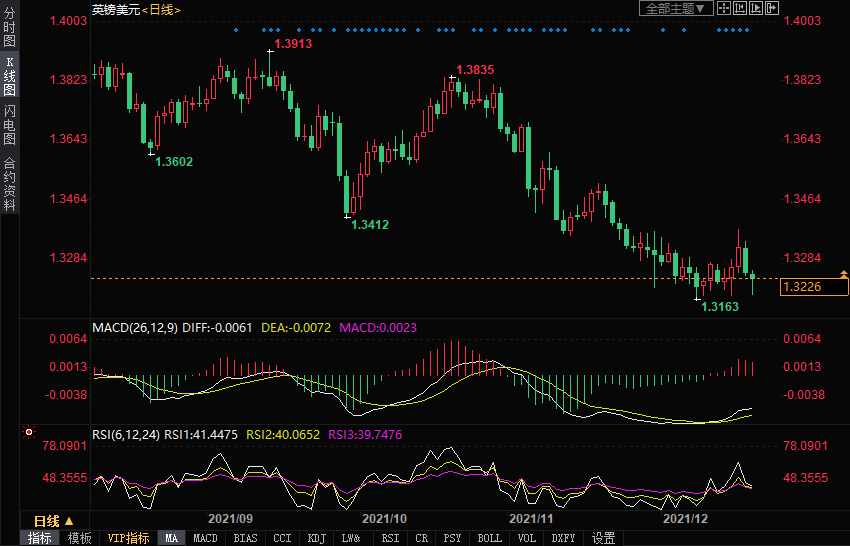Image resolution: width=850 pixels, height=546 pixels.
Task: Open the 合约资料 side tab
Action: point(9,183)
